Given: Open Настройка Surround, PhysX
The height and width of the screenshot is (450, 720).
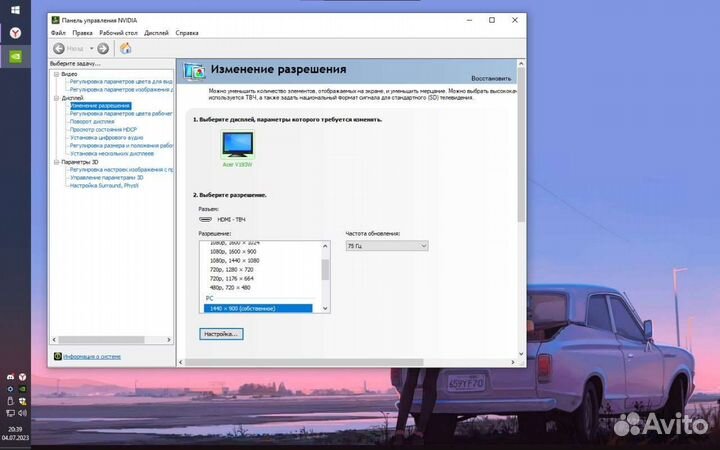Looking at the screenshot, I should [x=104, y=186].
